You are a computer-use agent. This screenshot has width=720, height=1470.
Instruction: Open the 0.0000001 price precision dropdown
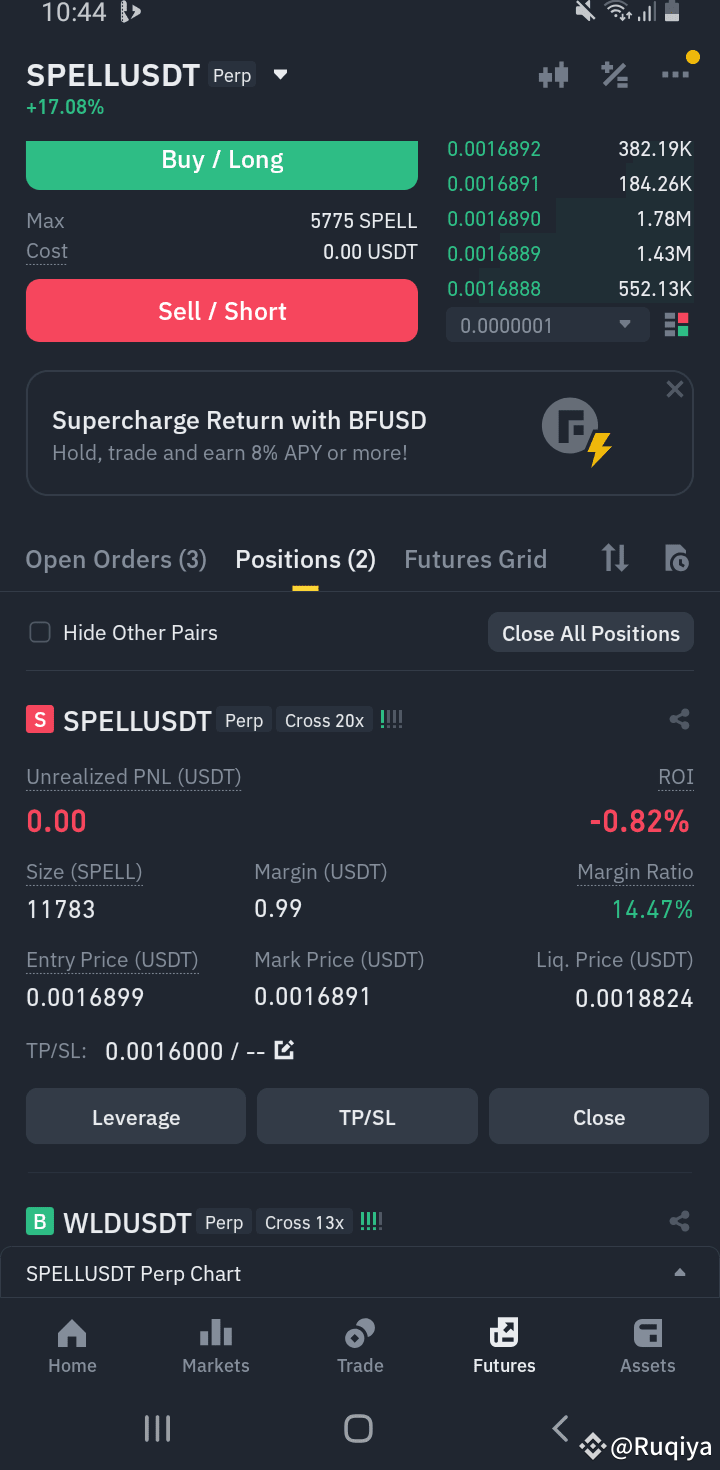[x=545, y=325]
